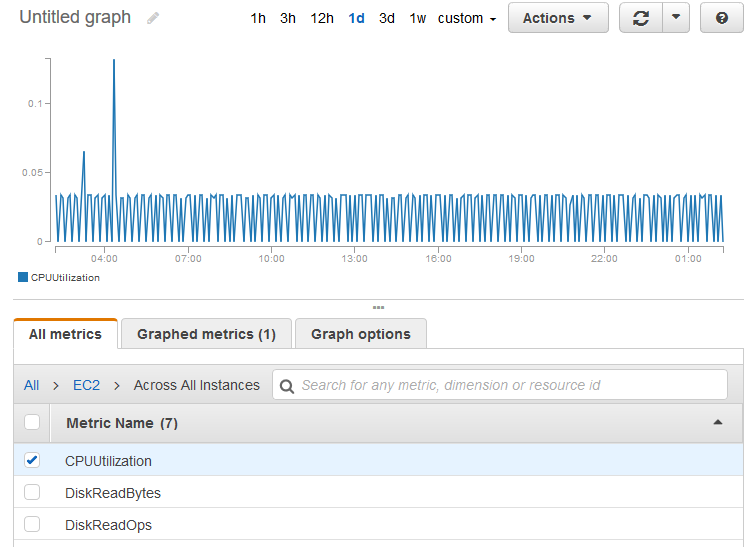The width and height of the screenshot is (750, 547).
Task: Open the Actions dropdown menu
Action: click(557, 18)
